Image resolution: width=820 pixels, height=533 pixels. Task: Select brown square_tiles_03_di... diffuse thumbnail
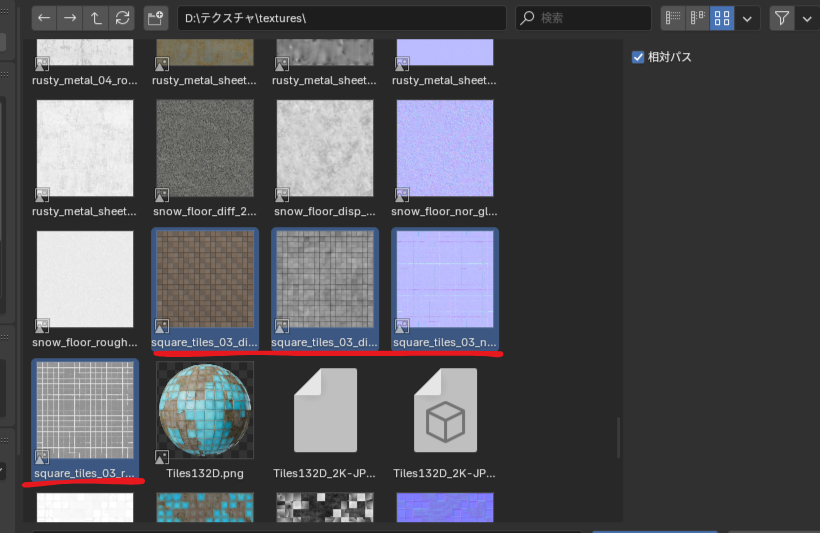click(x=205, y=279)
